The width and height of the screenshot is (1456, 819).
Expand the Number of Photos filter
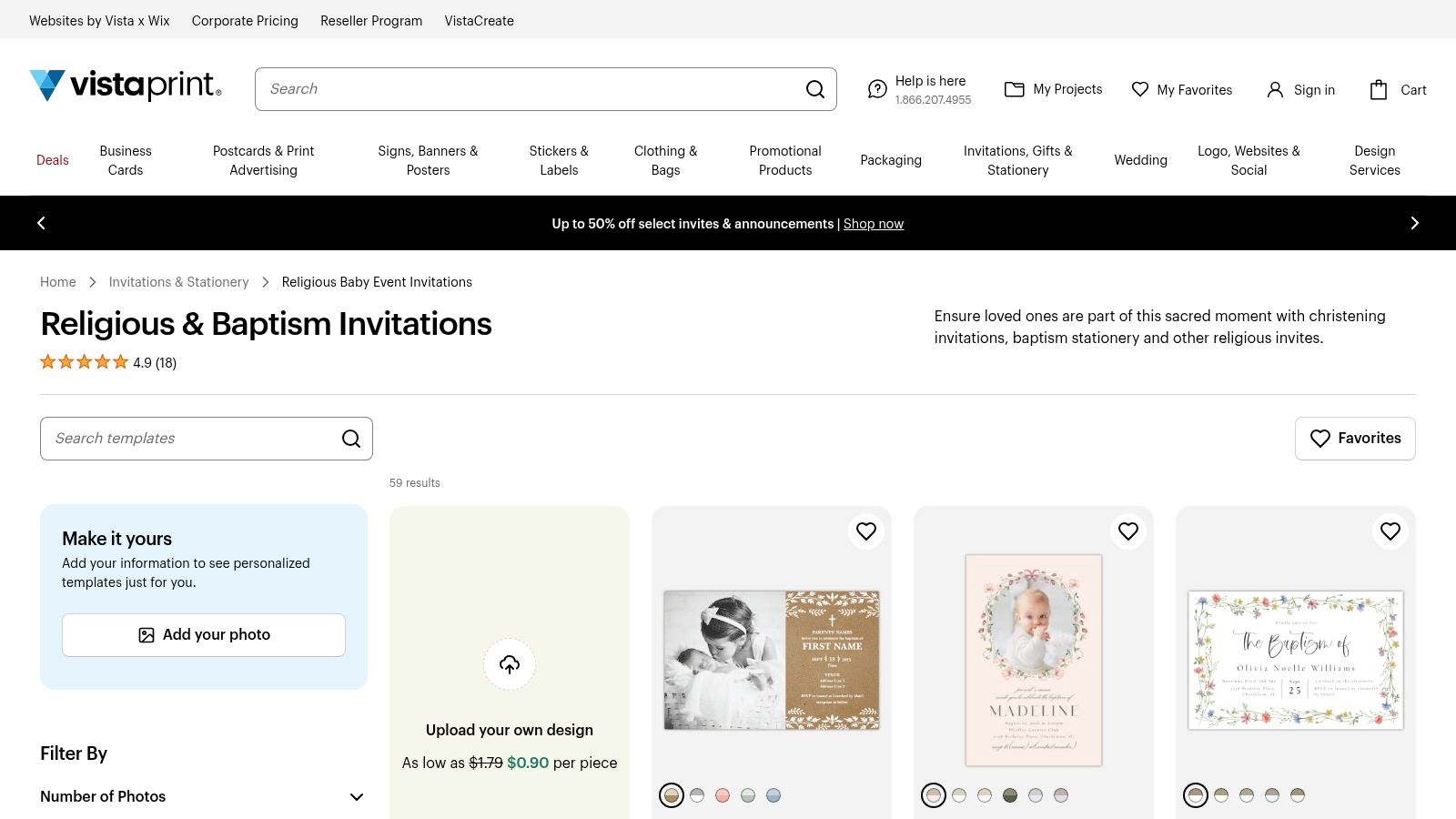(x=357, y=797)
